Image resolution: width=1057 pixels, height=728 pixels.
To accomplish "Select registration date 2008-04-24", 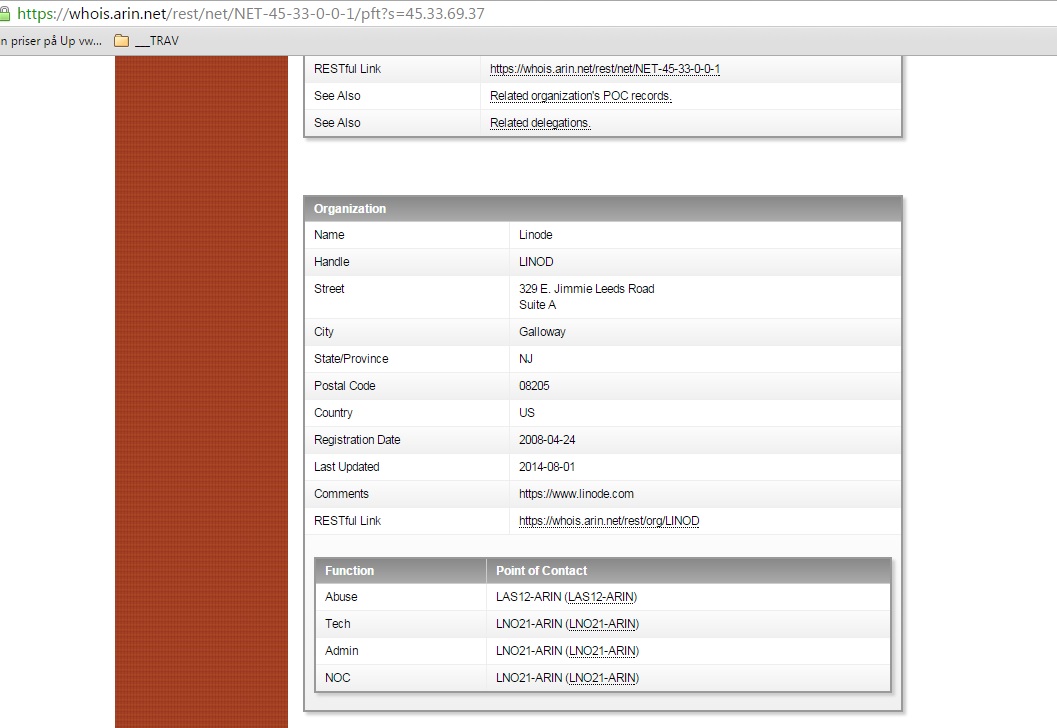I will click(x=547, y=439).
